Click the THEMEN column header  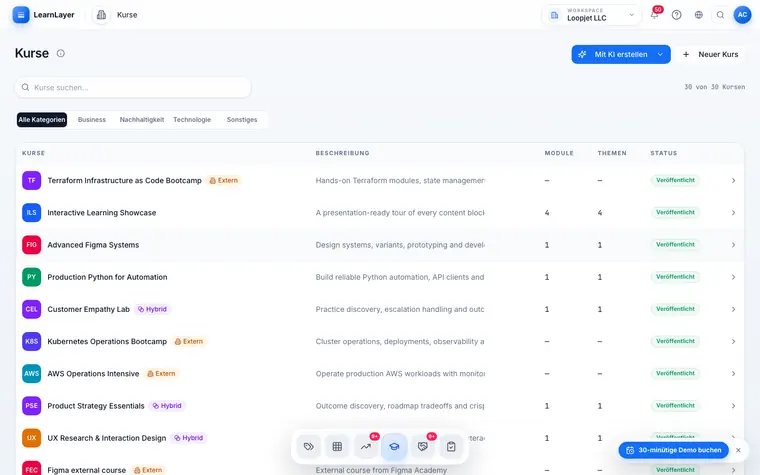(x=612, y=153)
